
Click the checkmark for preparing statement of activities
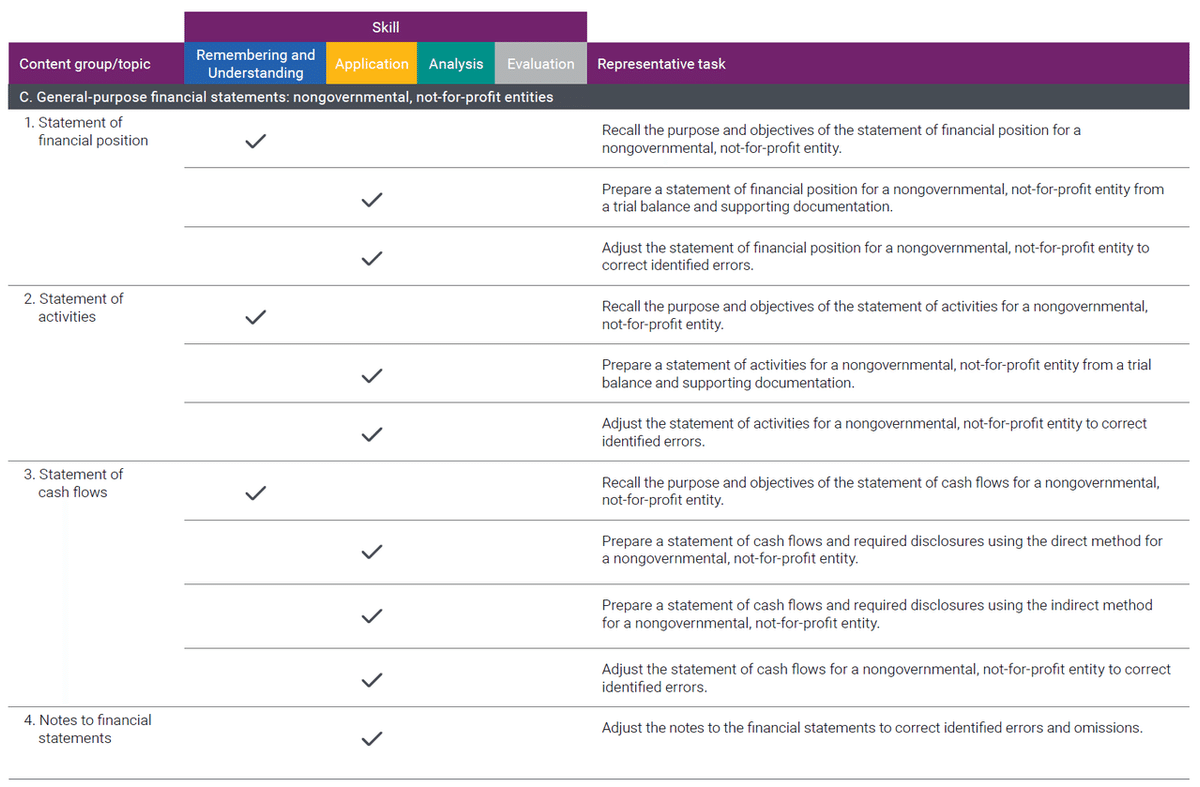click(372, 375)
